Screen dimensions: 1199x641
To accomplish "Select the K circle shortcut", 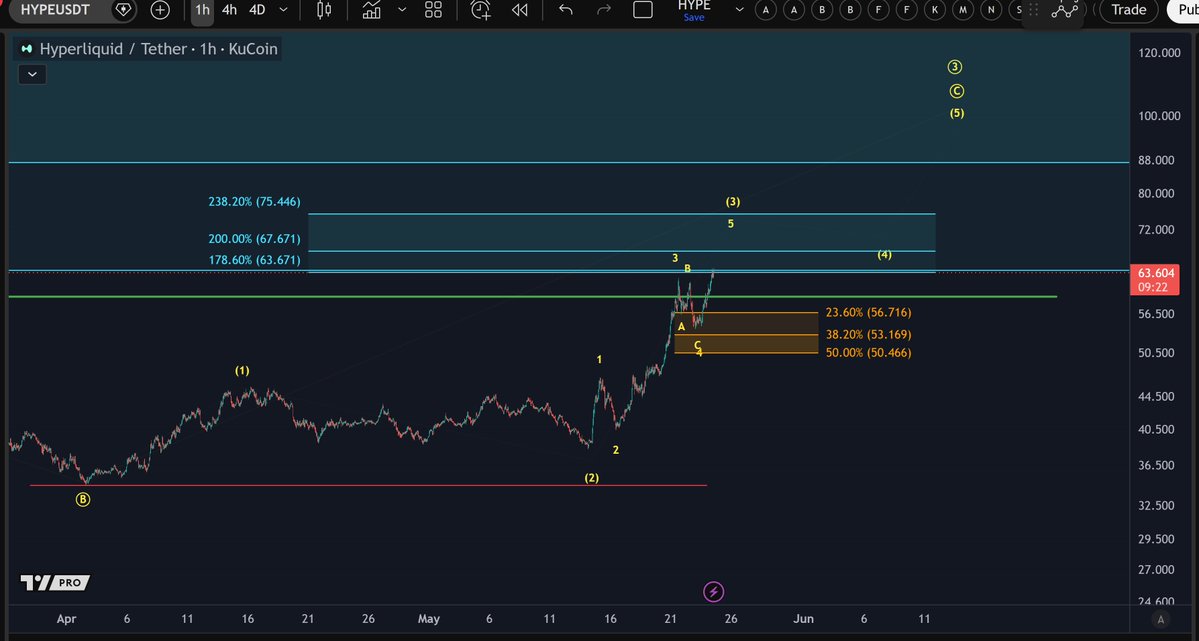I will point(934,10).
